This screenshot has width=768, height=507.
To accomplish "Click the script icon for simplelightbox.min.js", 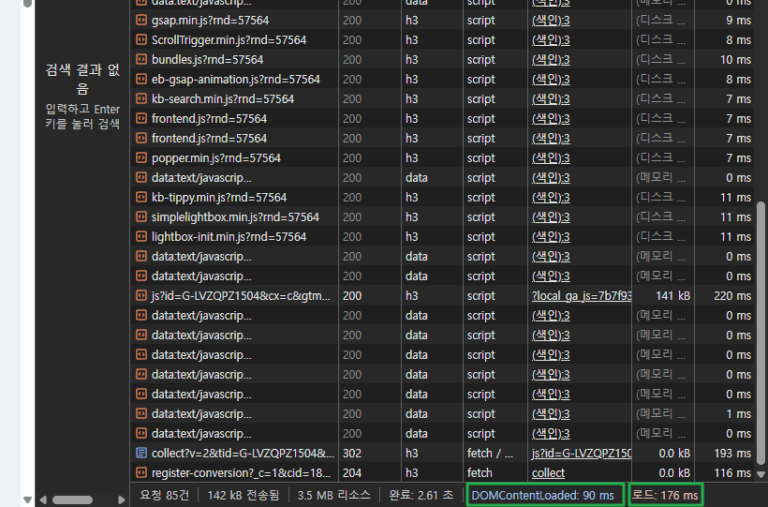I will coord(142,217).
